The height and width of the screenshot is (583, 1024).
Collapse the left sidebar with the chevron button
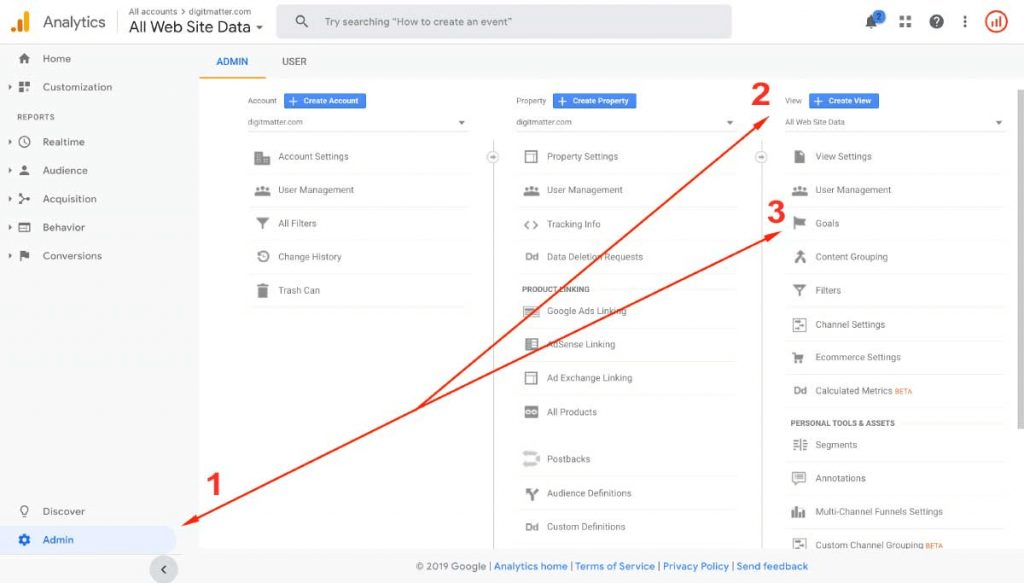(163, 569)
